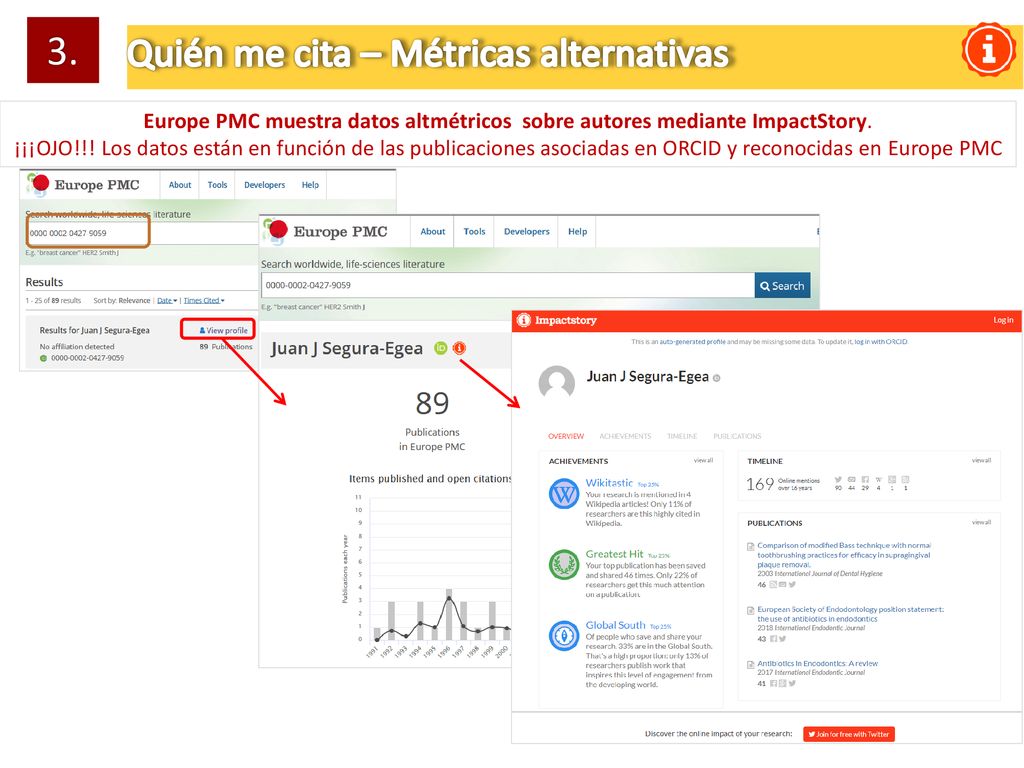
Task: Open Tools menu in back Europe PMC window
Action: 217,185
